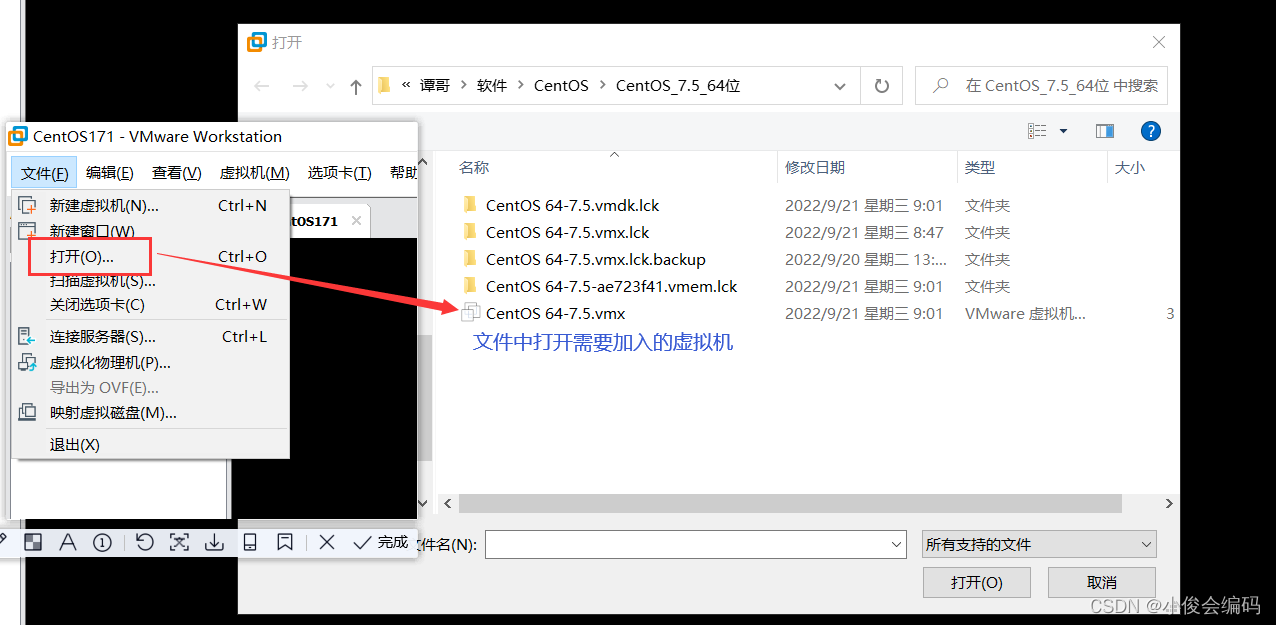Choose 打开(O)... in File menu
1276x625 pixels.
point(150,257)
